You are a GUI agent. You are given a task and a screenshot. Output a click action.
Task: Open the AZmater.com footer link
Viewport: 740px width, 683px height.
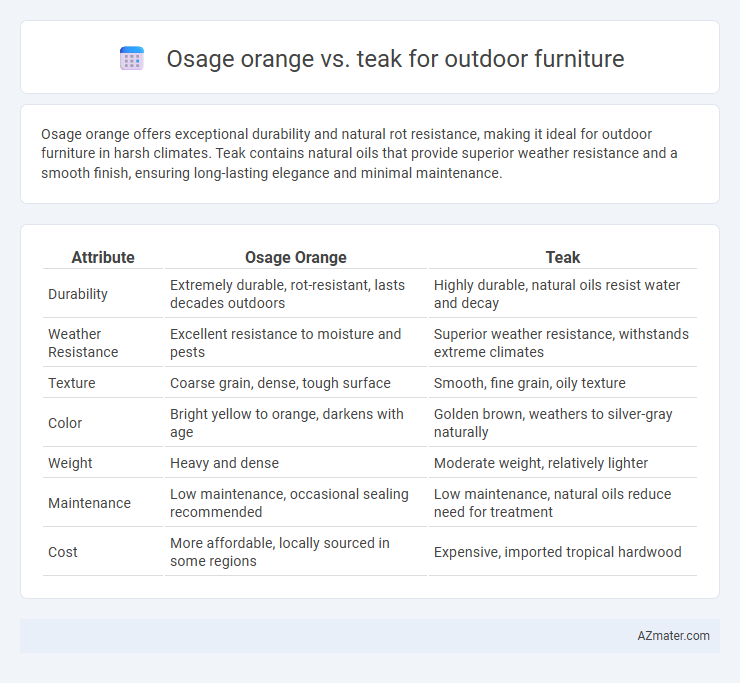click(x=673, y=636)
